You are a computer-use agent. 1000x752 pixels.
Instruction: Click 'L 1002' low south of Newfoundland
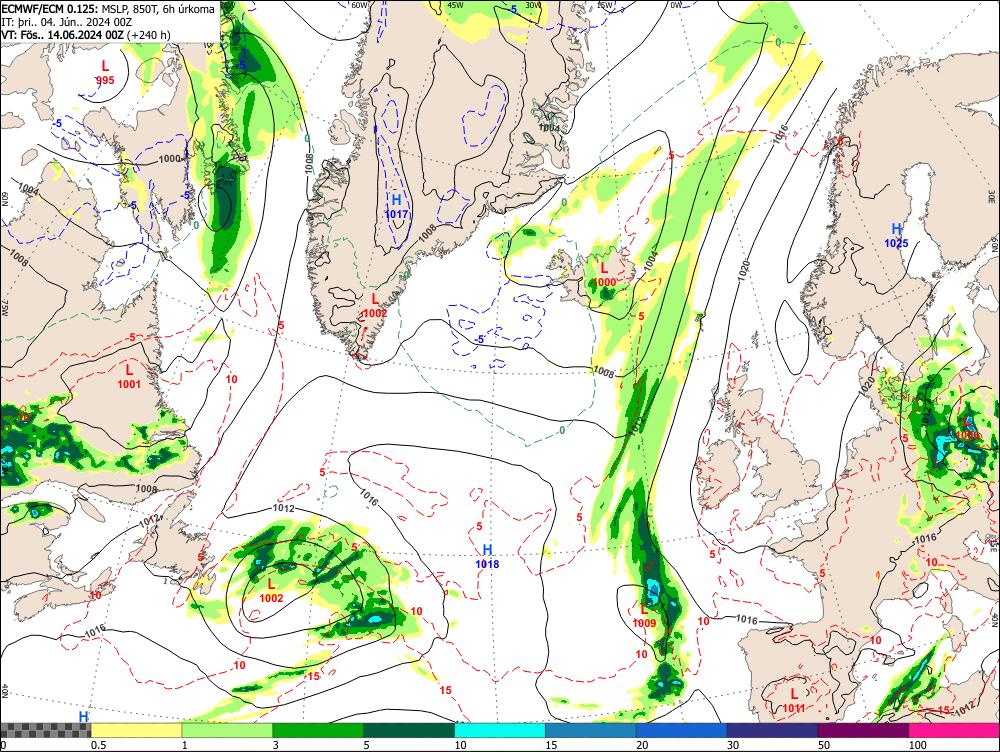tap(271, 591)
